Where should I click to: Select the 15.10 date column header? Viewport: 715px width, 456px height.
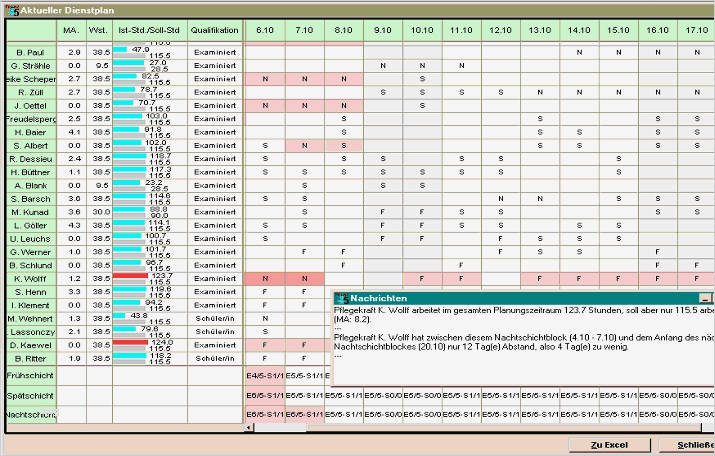[618, 30]
